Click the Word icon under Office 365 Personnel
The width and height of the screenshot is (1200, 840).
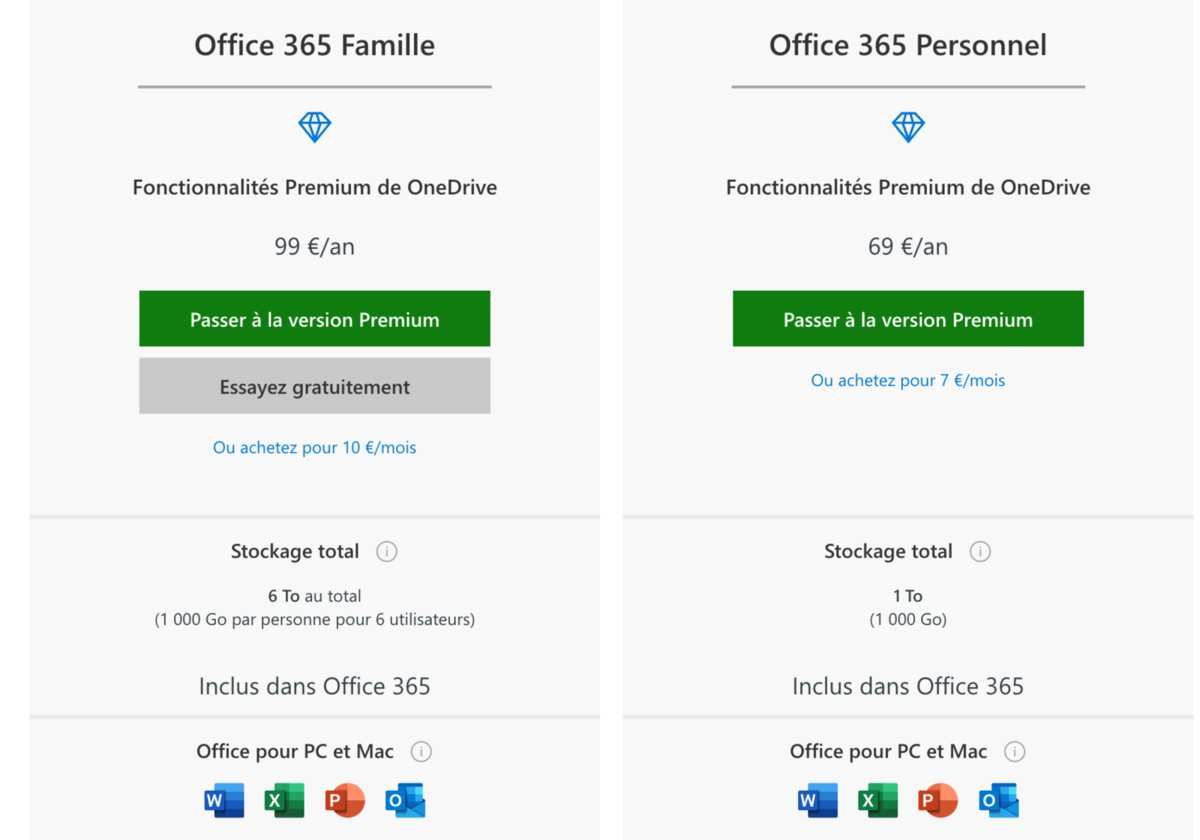click(x=817, y=801)
